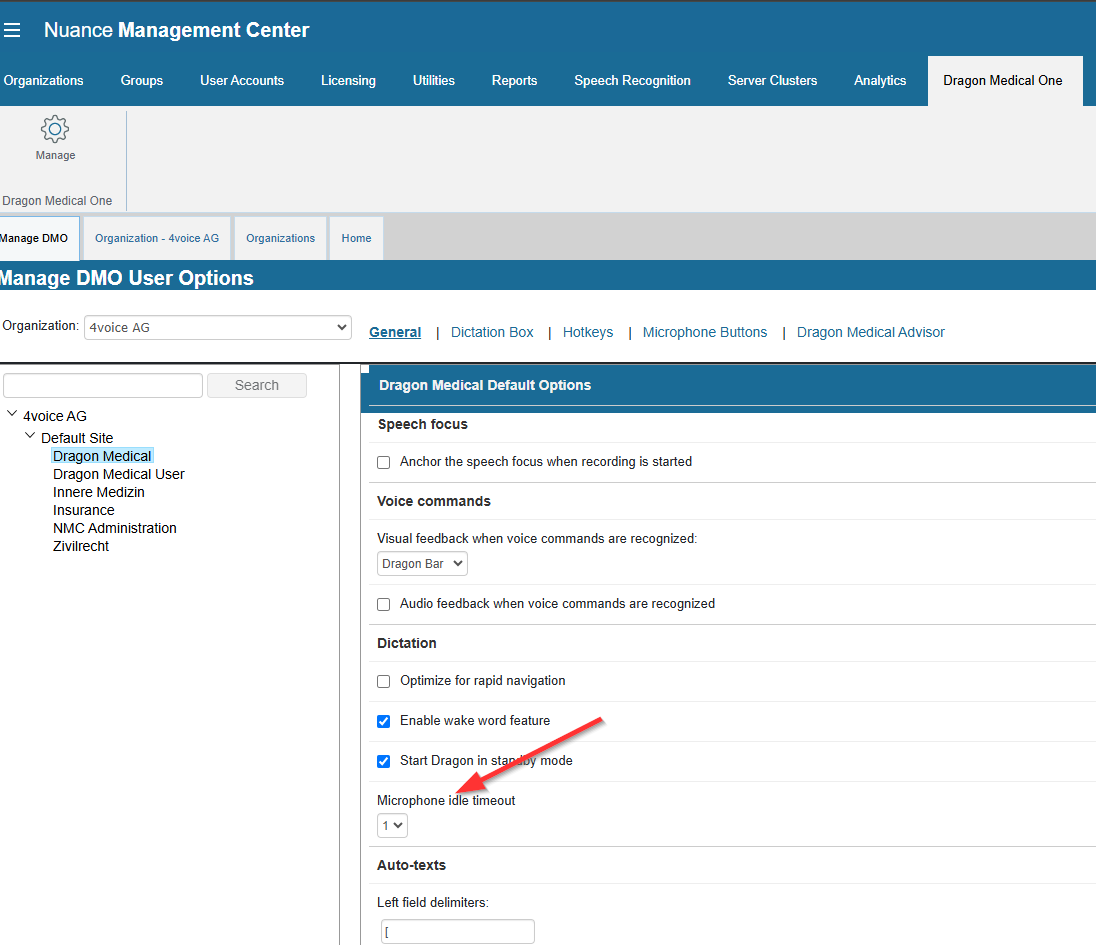The height and width of the screenshot is (945, 1096).
Task: Open the Licensing menu
Action: click(x=348, y=80)
